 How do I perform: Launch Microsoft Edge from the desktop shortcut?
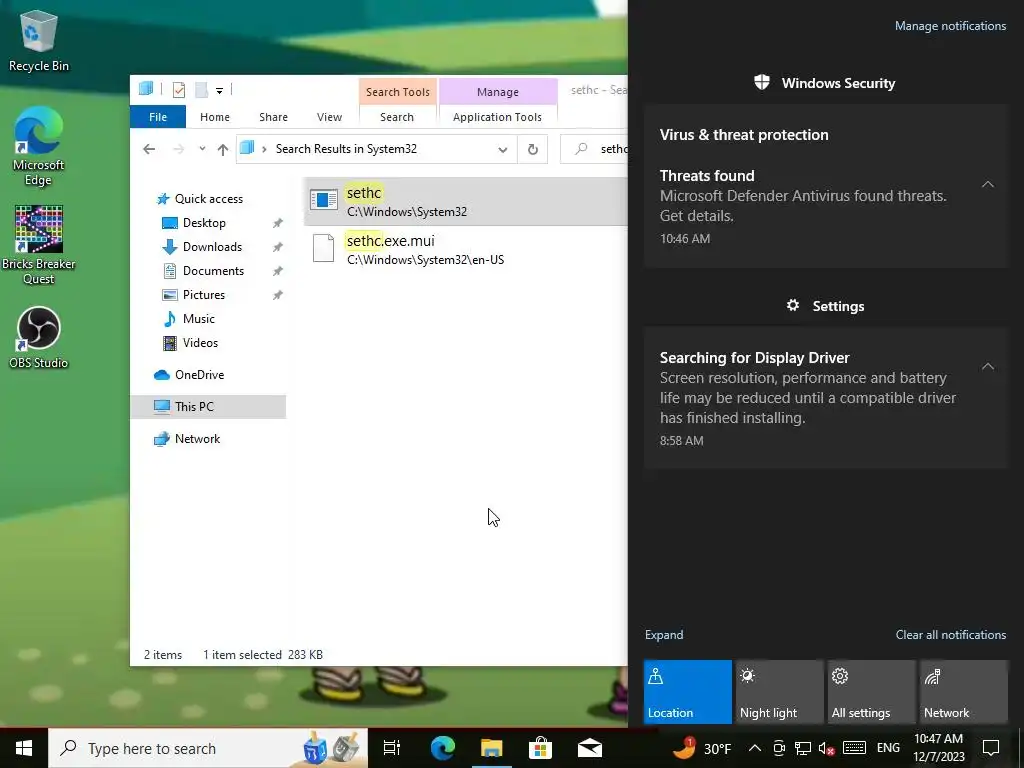pos(39,146)
